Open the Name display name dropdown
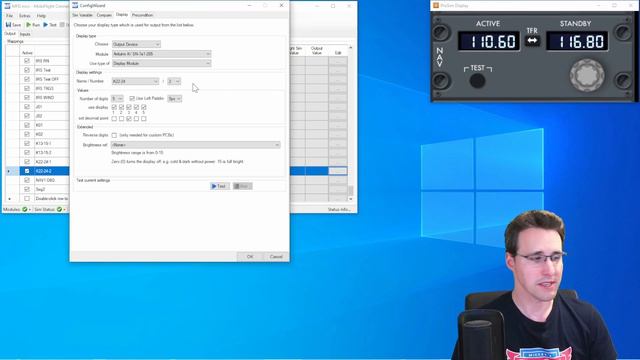Viewport: 640px width, 360px height. [135, 81]
